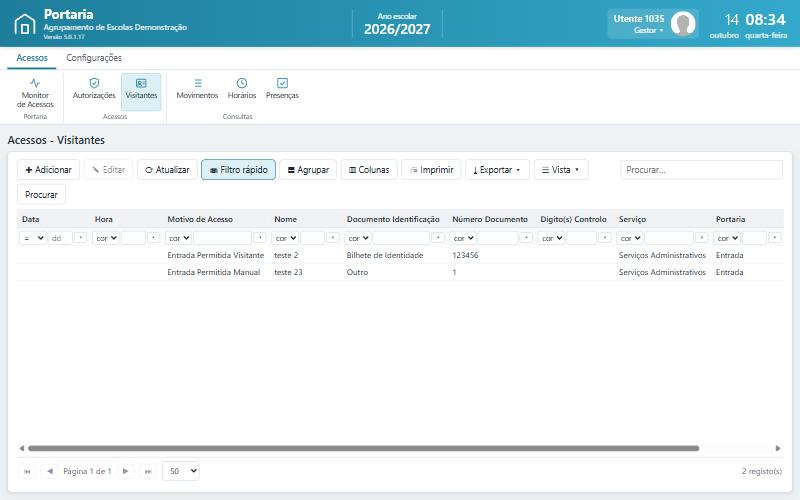Clear Motivo de Acesso filter small button
Screen dimensions: 800x500
pos(260,238)
